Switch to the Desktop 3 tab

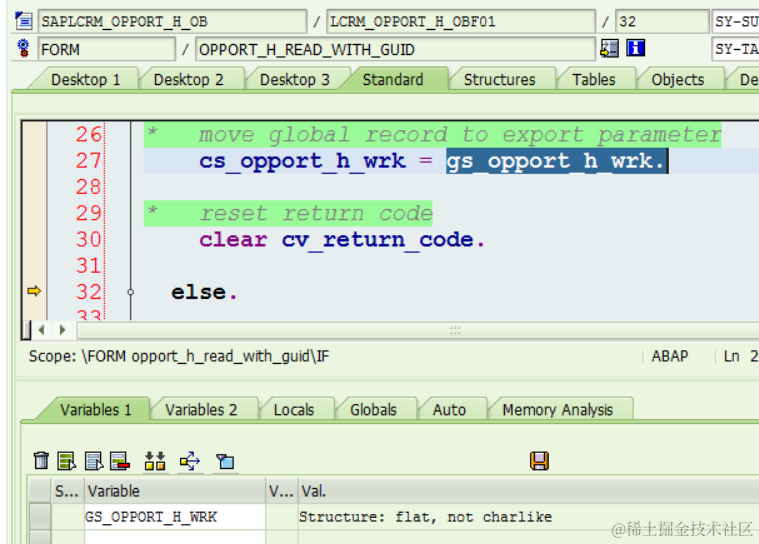(295, 79)
